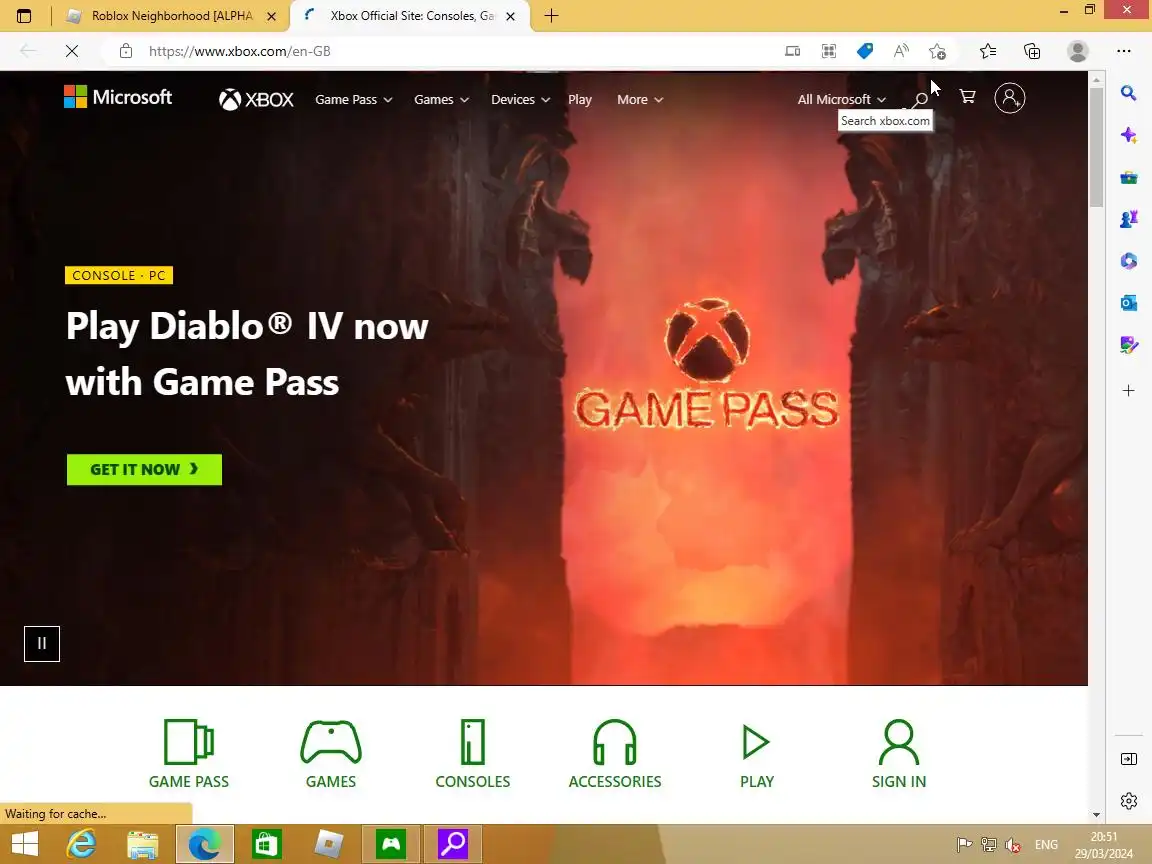
Task: Open Read aloud
Action: tap(901, 51)
